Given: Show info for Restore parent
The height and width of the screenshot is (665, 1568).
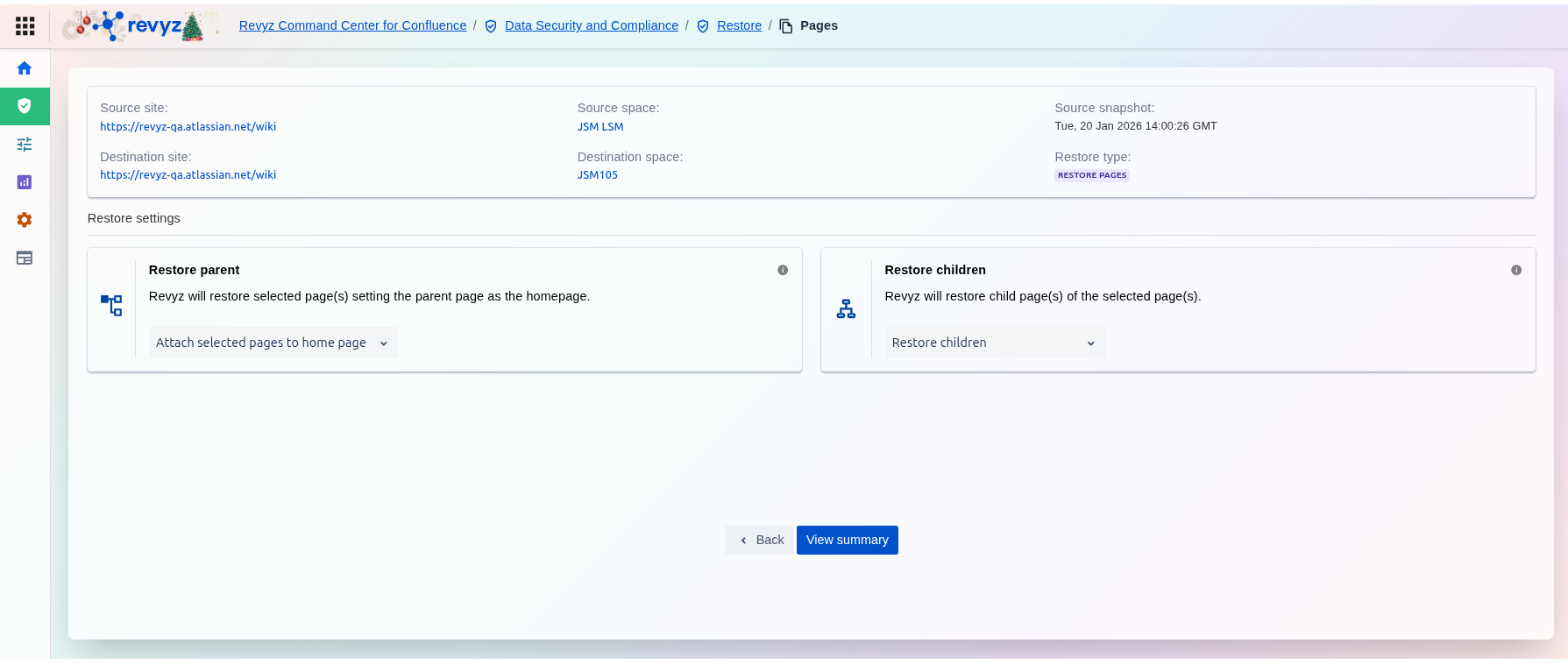Looking at the screenshot, I should [x=783, y=270].
